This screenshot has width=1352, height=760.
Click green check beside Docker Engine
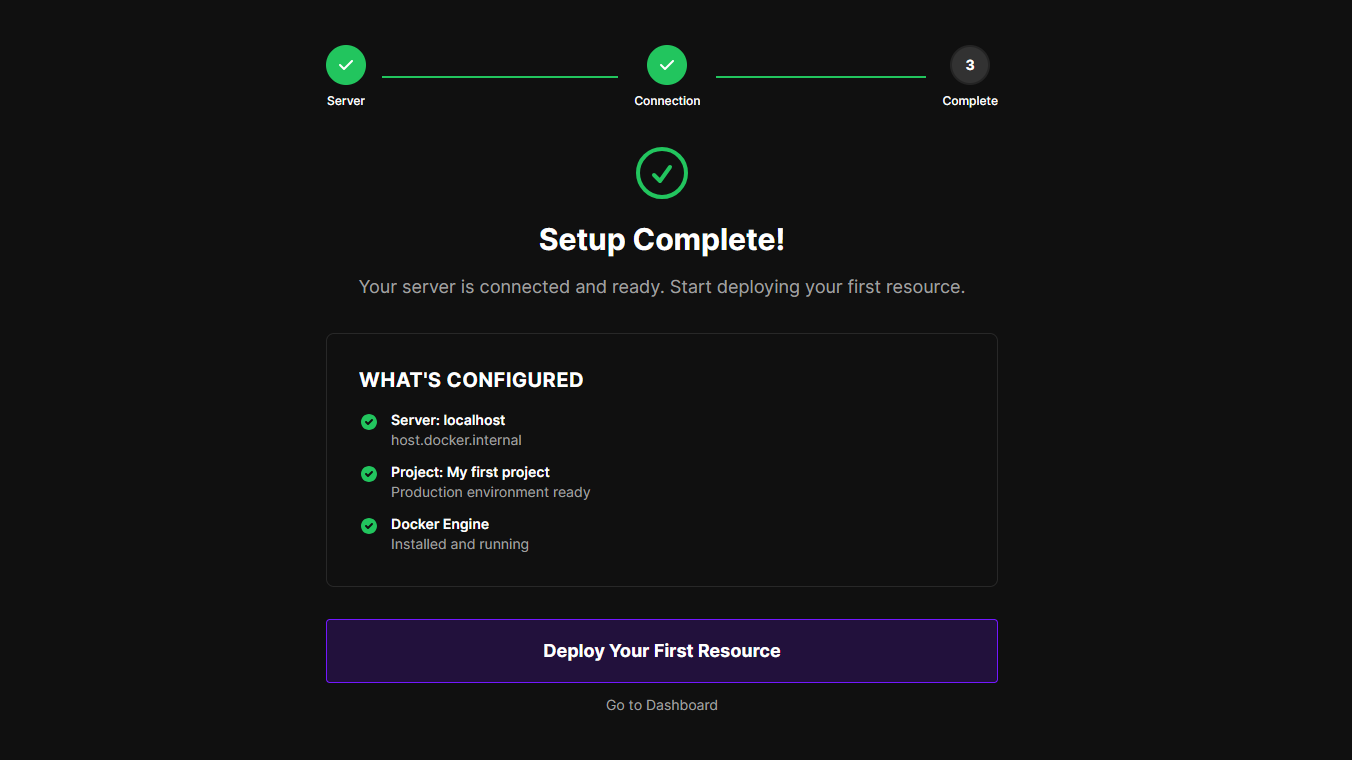tap(369, 526)
